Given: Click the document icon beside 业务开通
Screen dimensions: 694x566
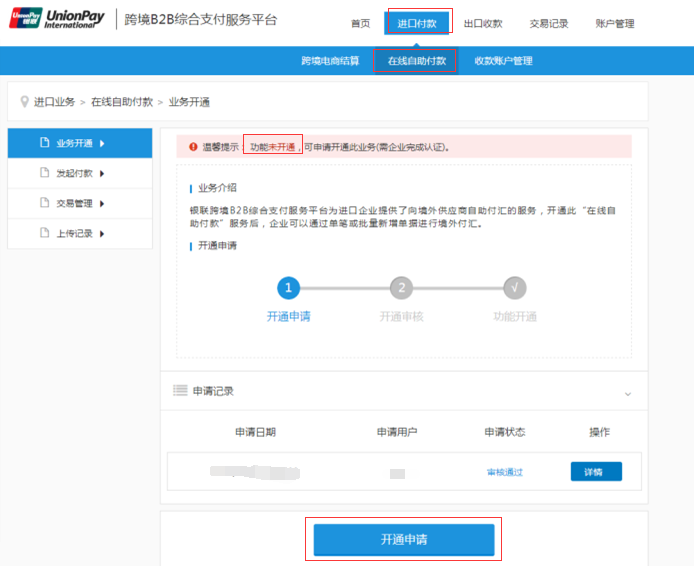Looking at the screenshot, I should [44, 143].
